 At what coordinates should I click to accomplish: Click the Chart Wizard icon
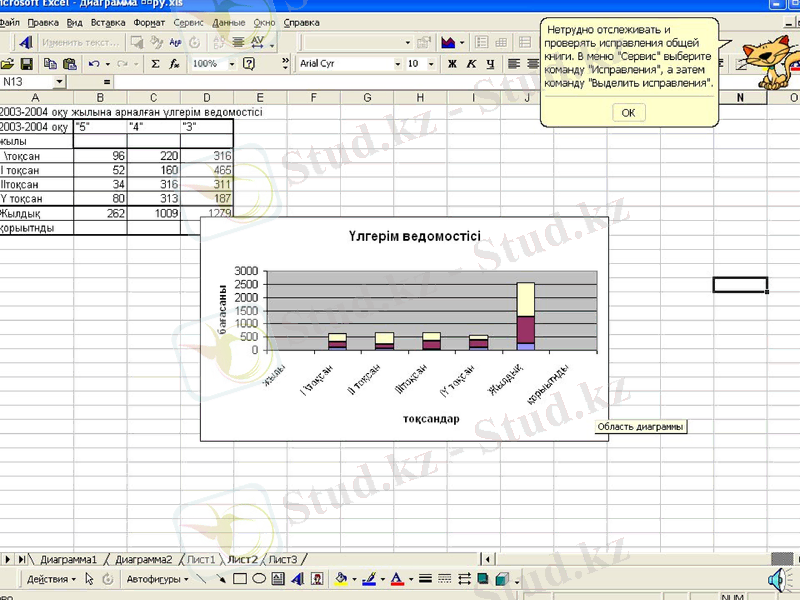pos(448,44)
